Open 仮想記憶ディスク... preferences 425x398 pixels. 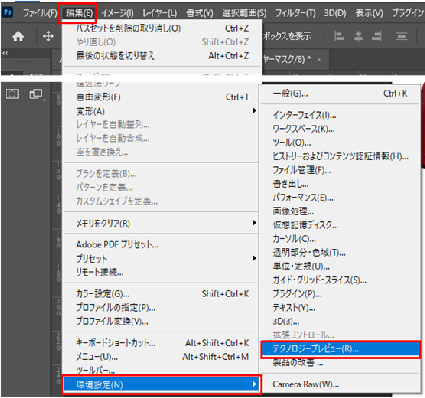click(x=340, y=225)
